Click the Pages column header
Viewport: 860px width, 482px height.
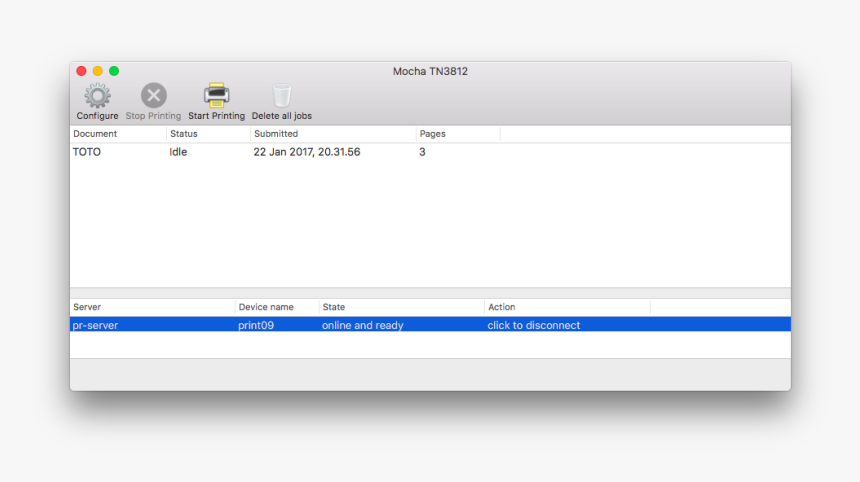458,134
